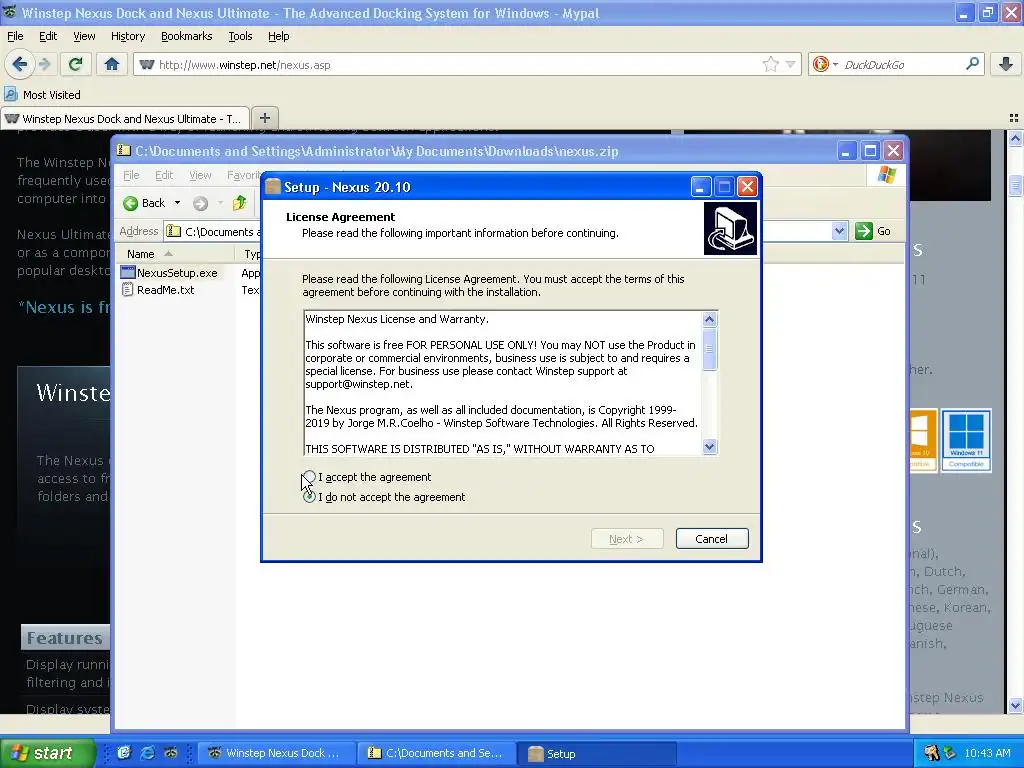The width and height of the screenshot is (1024, 768).
Task: Open the Explorer View menu
Action: point(200,175)
